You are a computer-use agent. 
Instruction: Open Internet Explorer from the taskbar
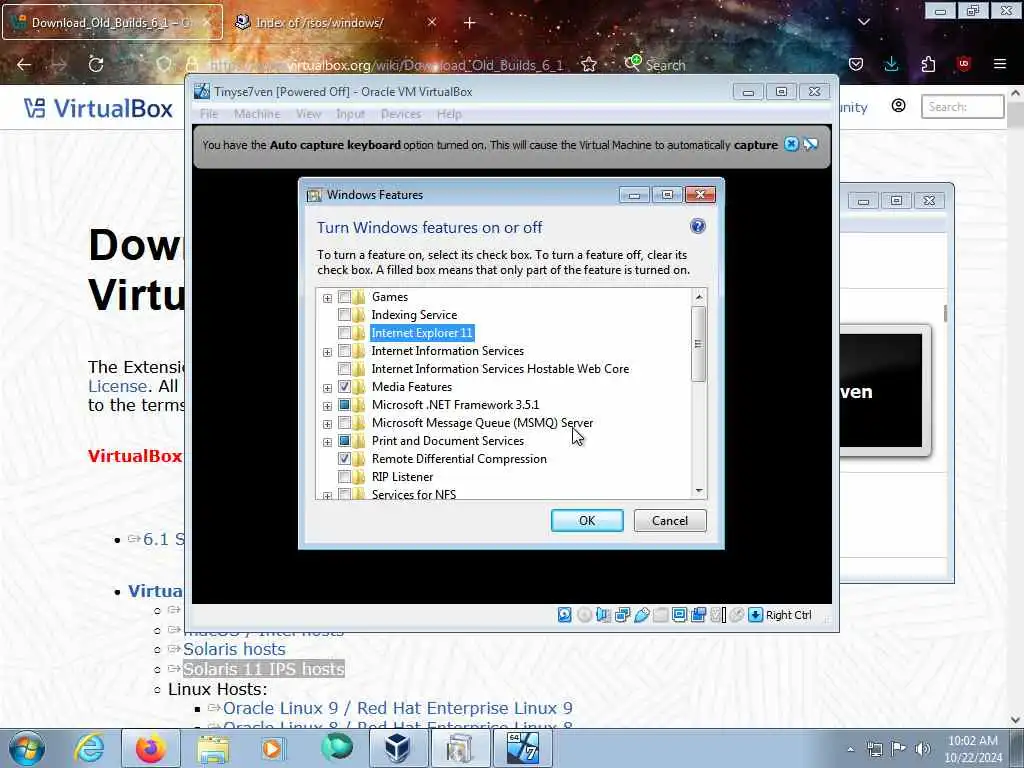tap(89, 748)
